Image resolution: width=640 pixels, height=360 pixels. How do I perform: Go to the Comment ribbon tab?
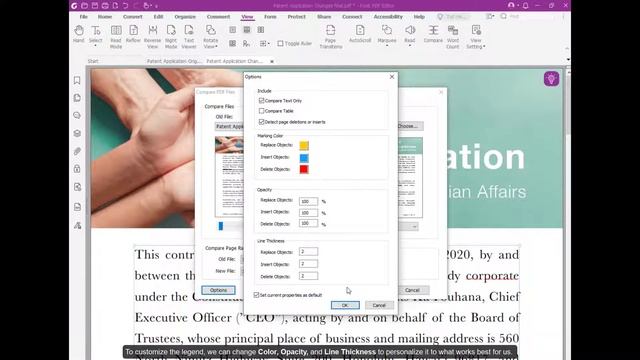(x=218, y=17)
